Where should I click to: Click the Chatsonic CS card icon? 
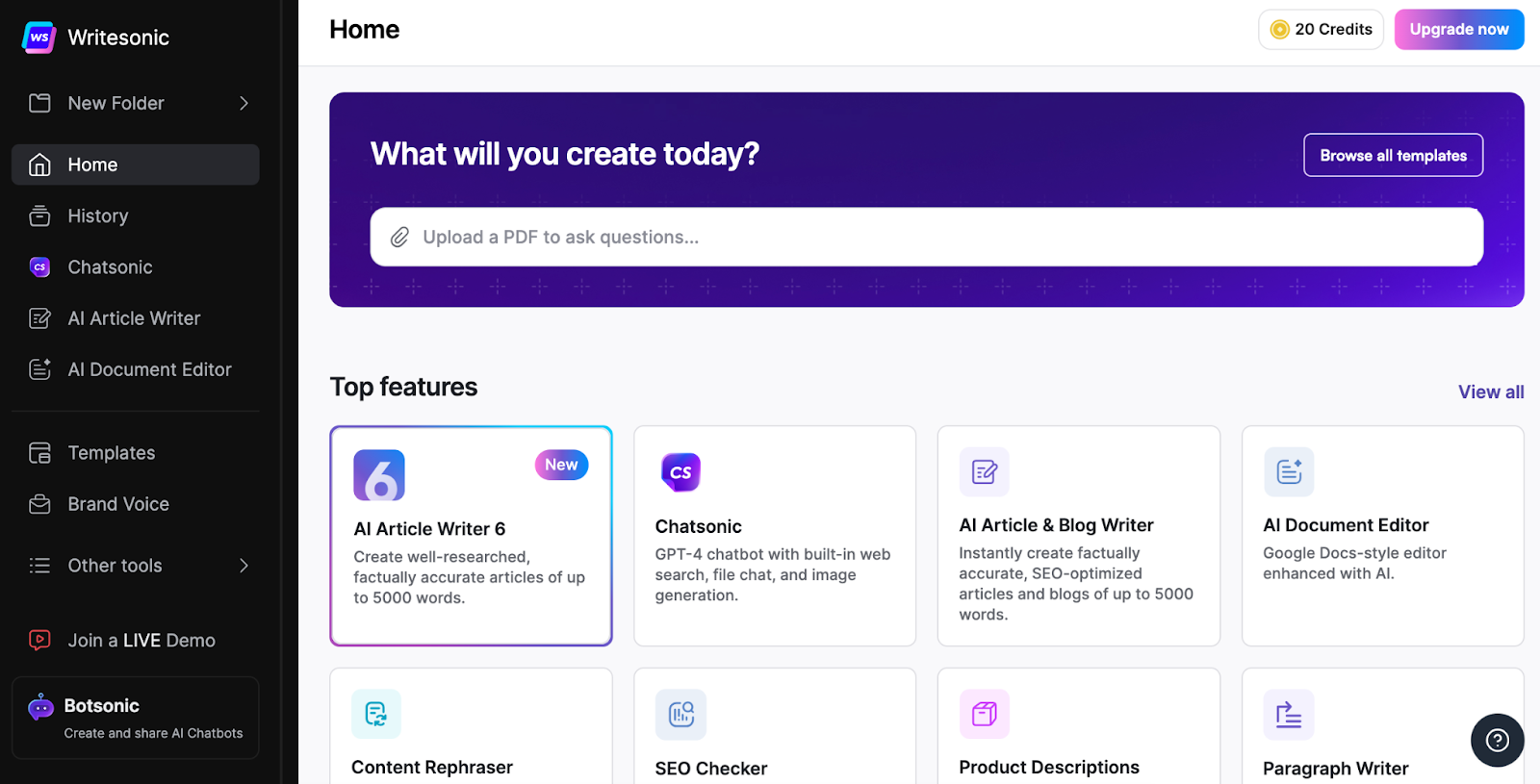pyautogui.click(x=680, y=472)
